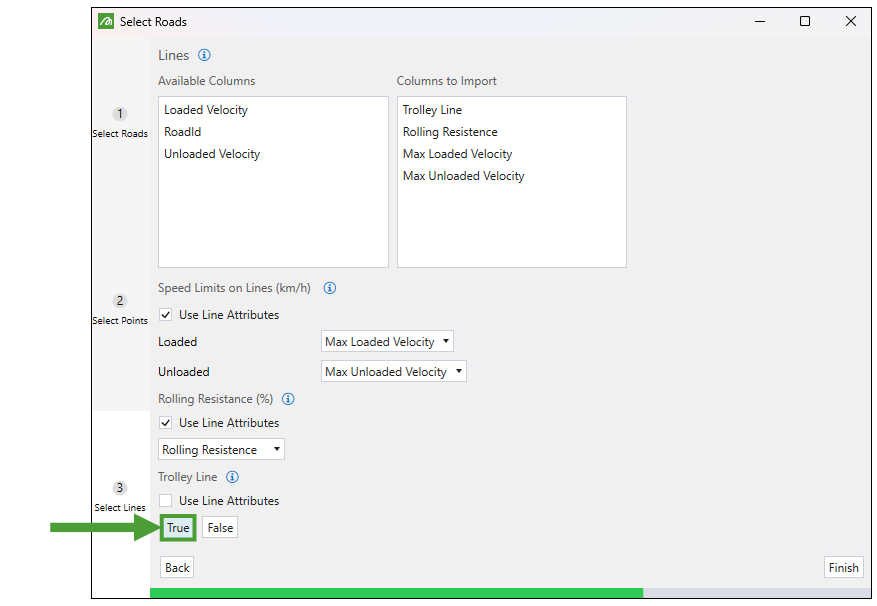Click the green wizard progress bar
The image size is (877, 606).
click(396, 593)
